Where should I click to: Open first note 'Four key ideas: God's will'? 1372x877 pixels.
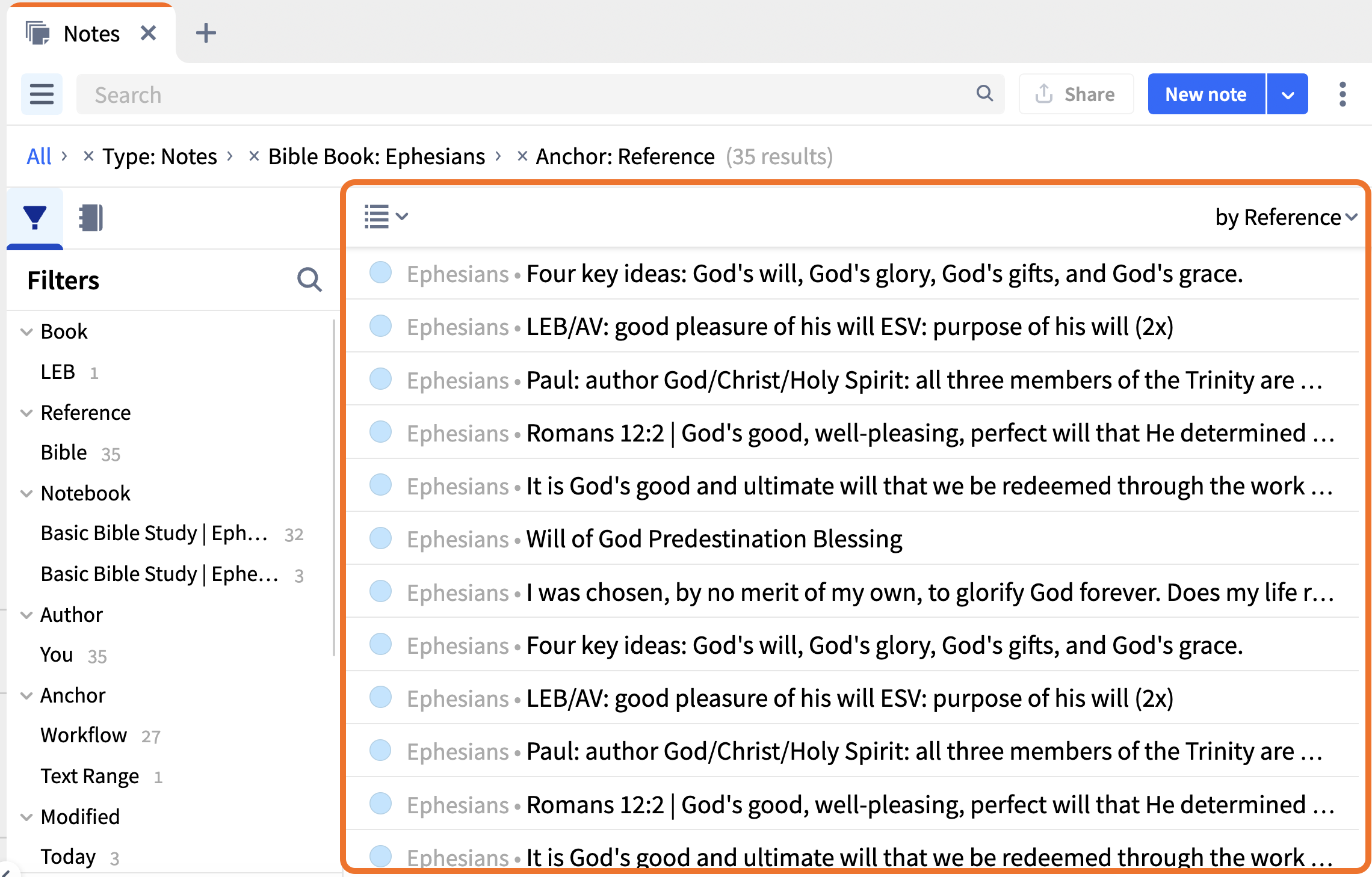(885, 274)
